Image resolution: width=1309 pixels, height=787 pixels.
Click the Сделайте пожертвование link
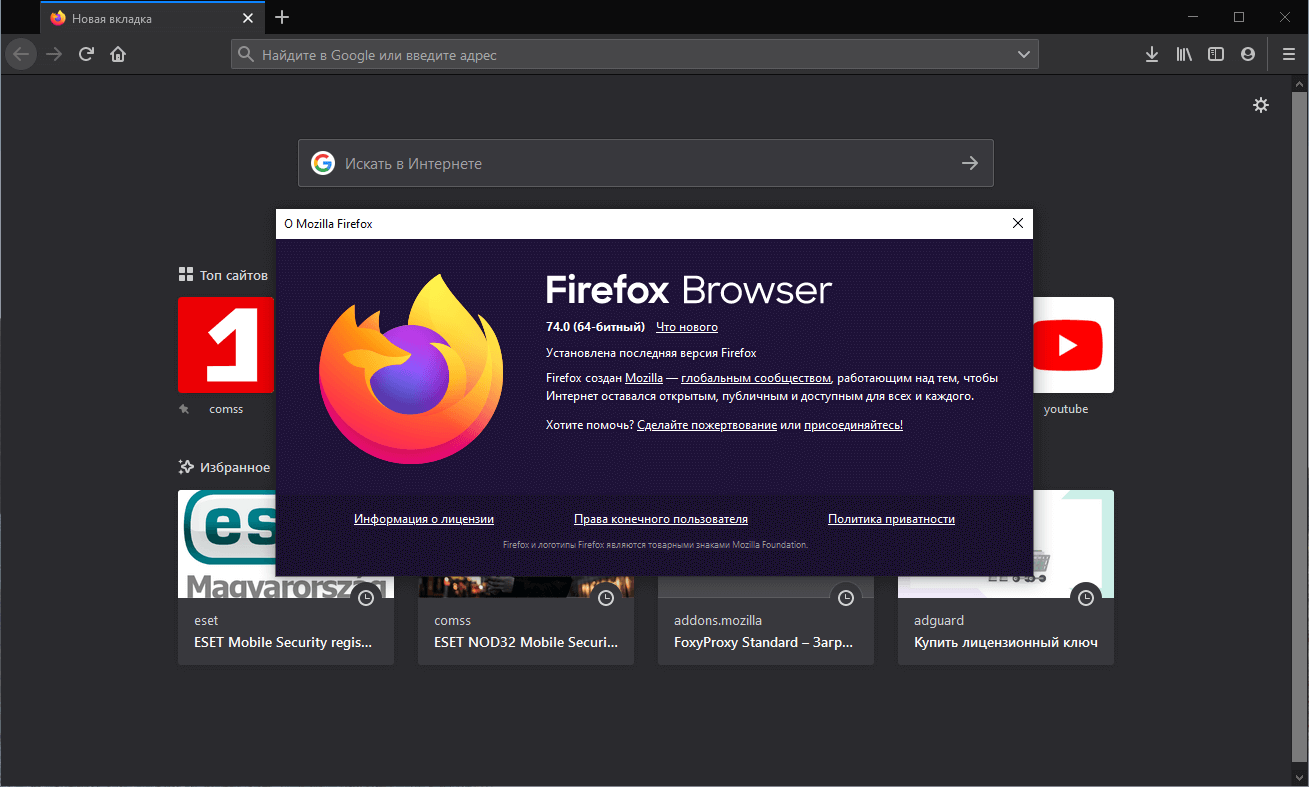click(x=707, y=424)
